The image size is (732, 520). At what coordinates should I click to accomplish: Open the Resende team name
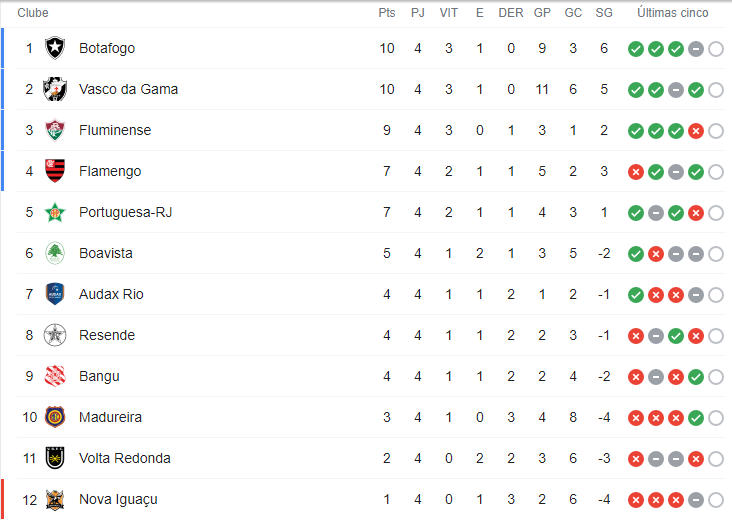tap(107, 335)
